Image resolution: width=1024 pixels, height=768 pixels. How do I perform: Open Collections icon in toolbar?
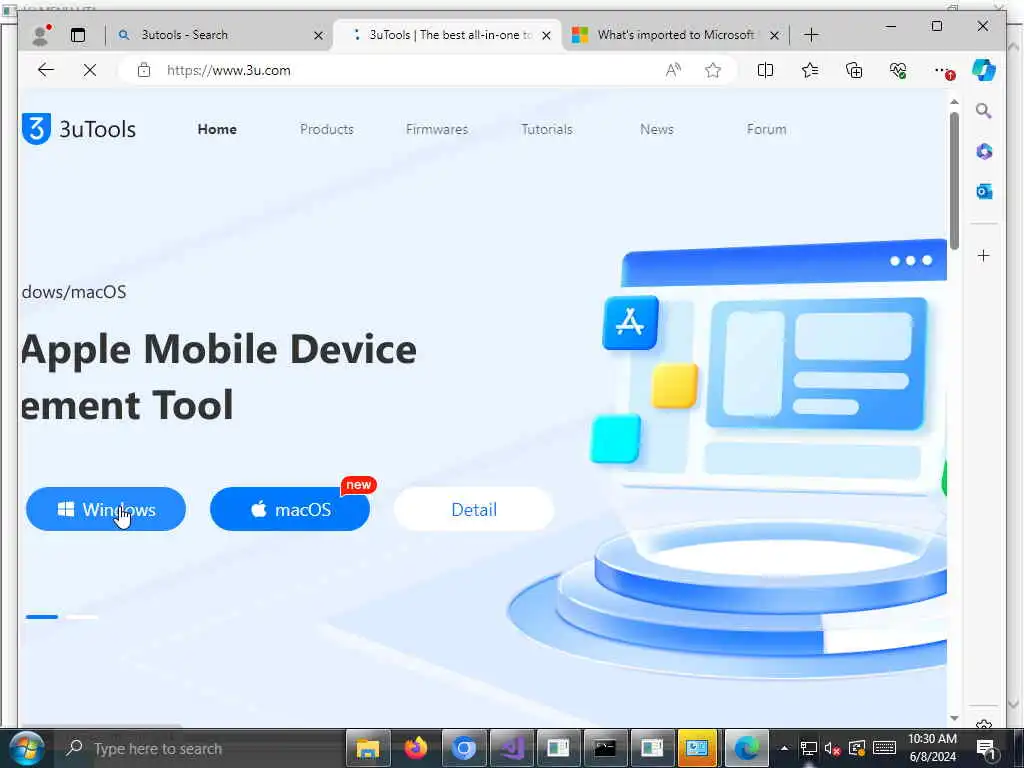(x=854, y=70)
